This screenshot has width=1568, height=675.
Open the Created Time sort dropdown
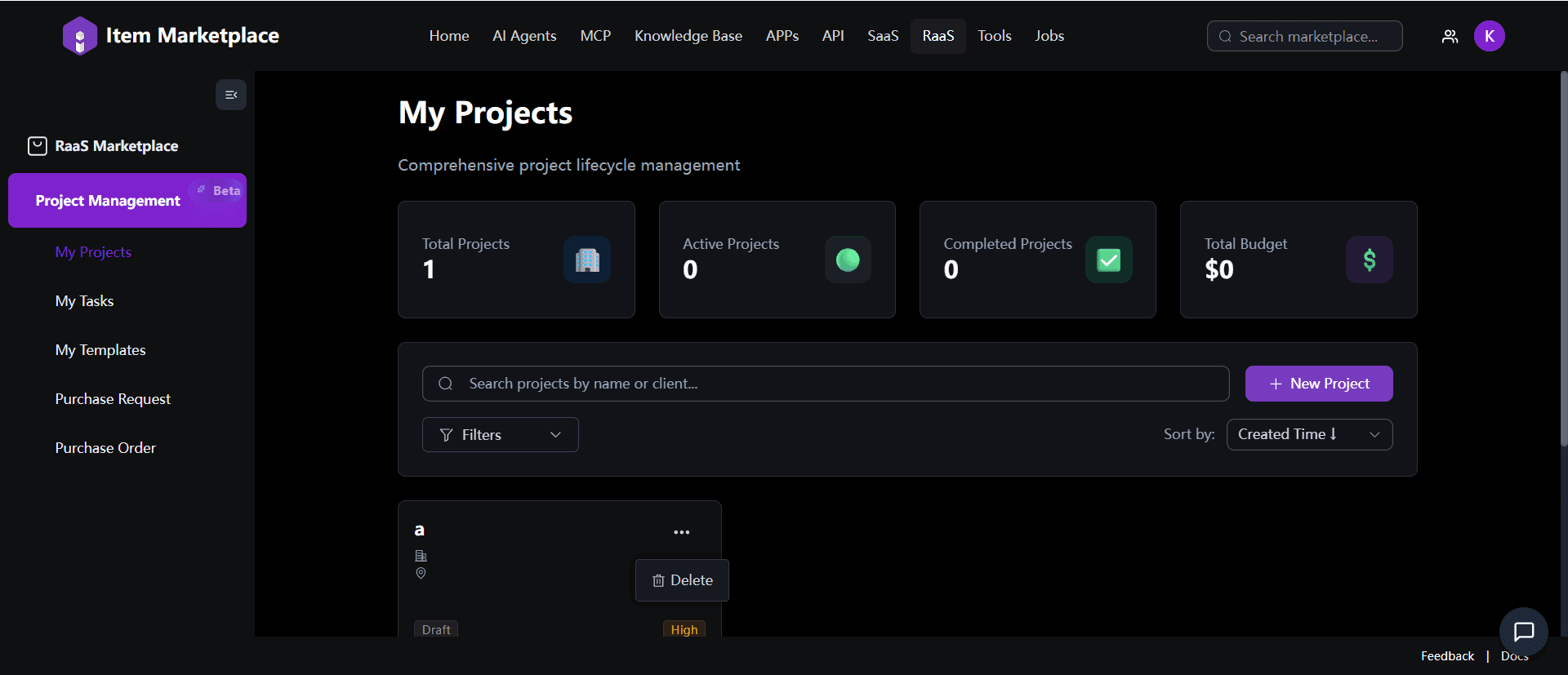click(x=1309, y=434)
